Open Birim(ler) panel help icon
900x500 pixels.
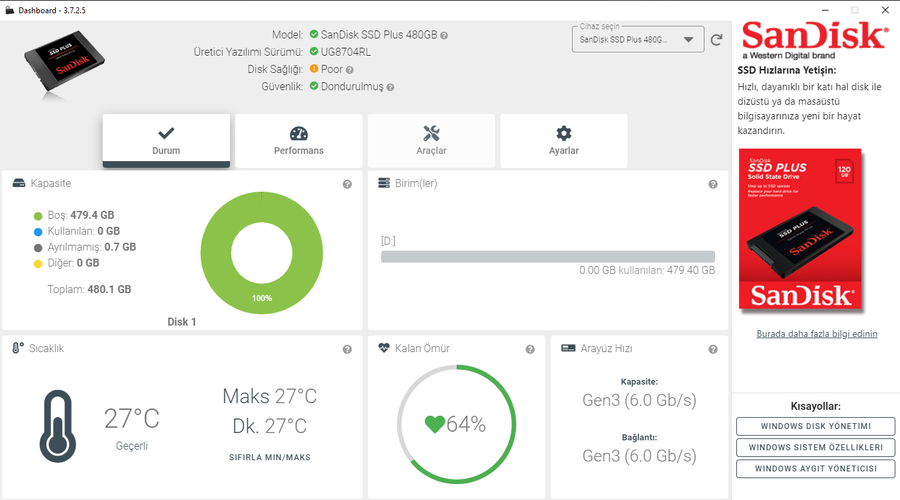pos(713,184)
